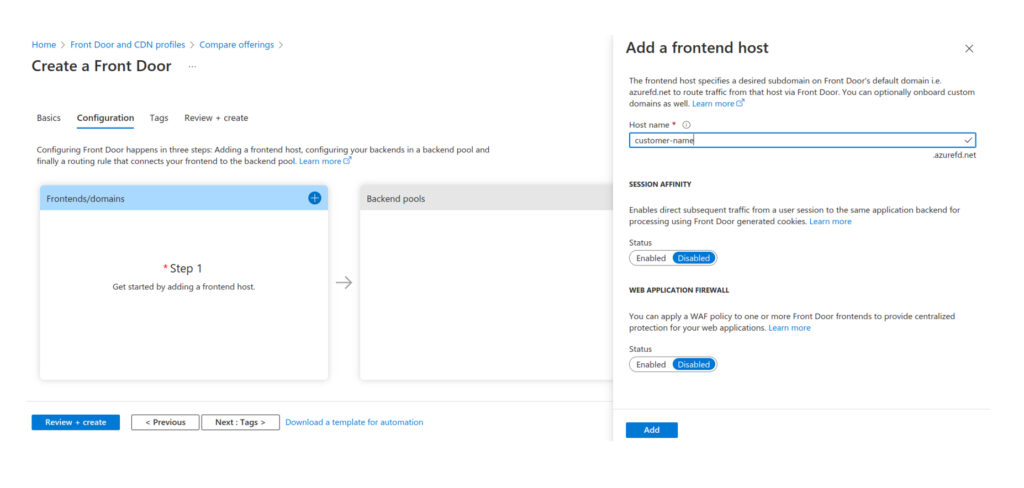Click the Step 1 text
1024x488 pixels.
pyautogui.click(x=186, y=268)
